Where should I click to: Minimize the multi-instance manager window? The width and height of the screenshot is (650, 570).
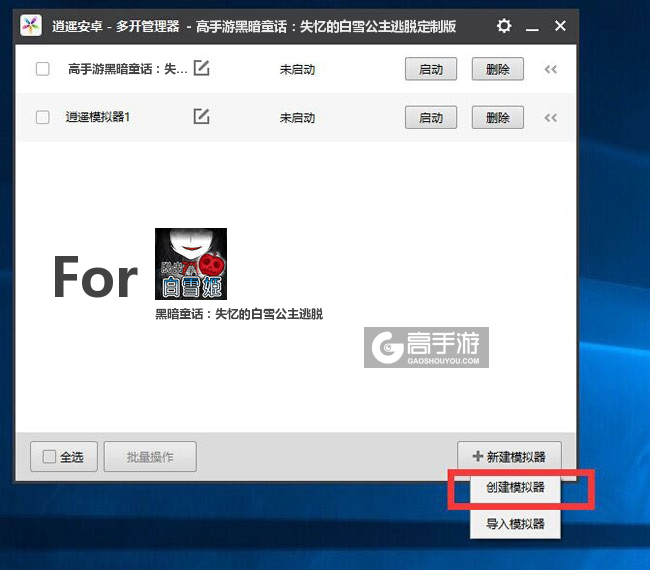tap(533, 26)
